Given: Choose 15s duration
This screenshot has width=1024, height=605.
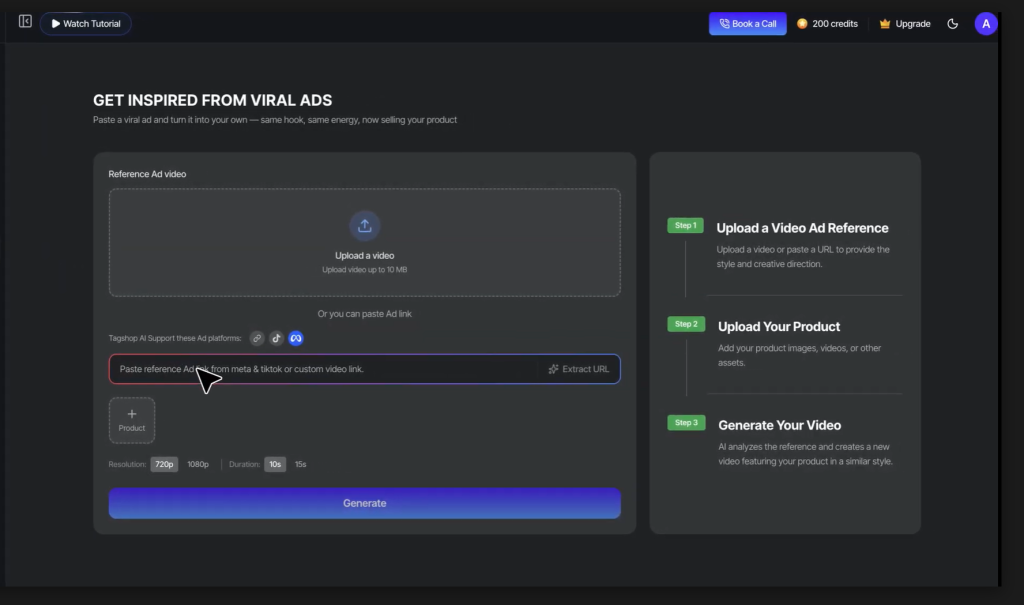Looking at the screenshot, I should [x=300, y=464].
